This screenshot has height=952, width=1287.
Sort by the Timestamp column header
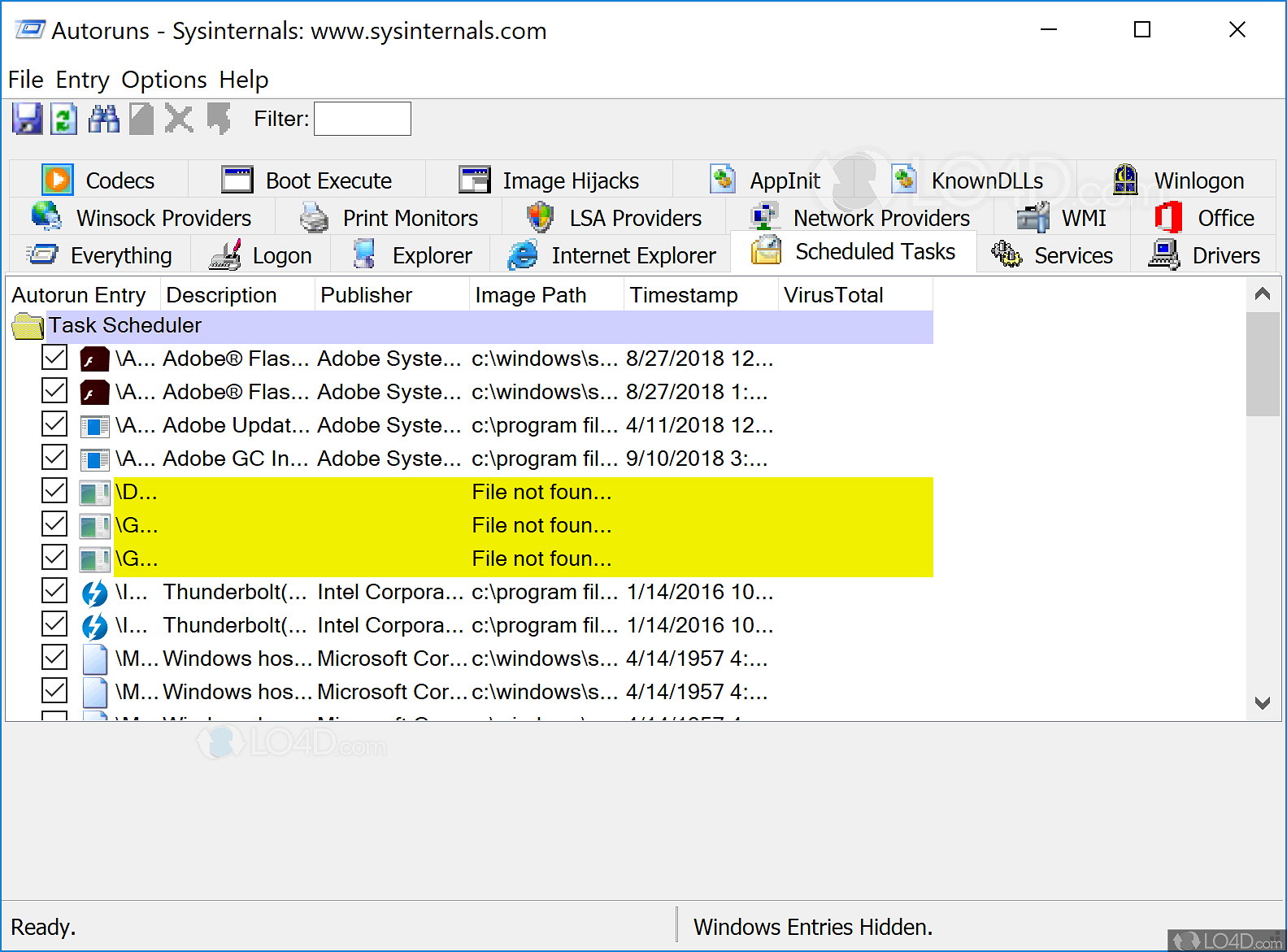pyautogui.click(x=683, y=295)
